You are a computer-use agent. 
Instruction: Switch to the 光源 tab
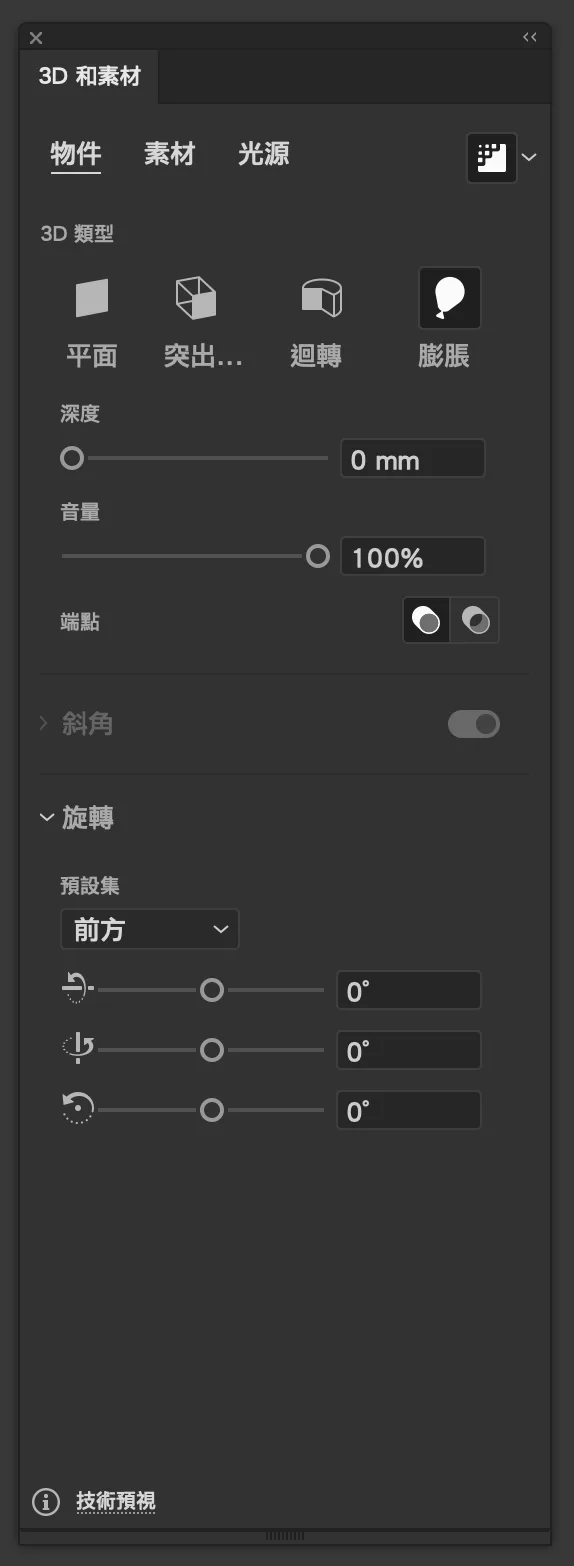coord(264,154)
